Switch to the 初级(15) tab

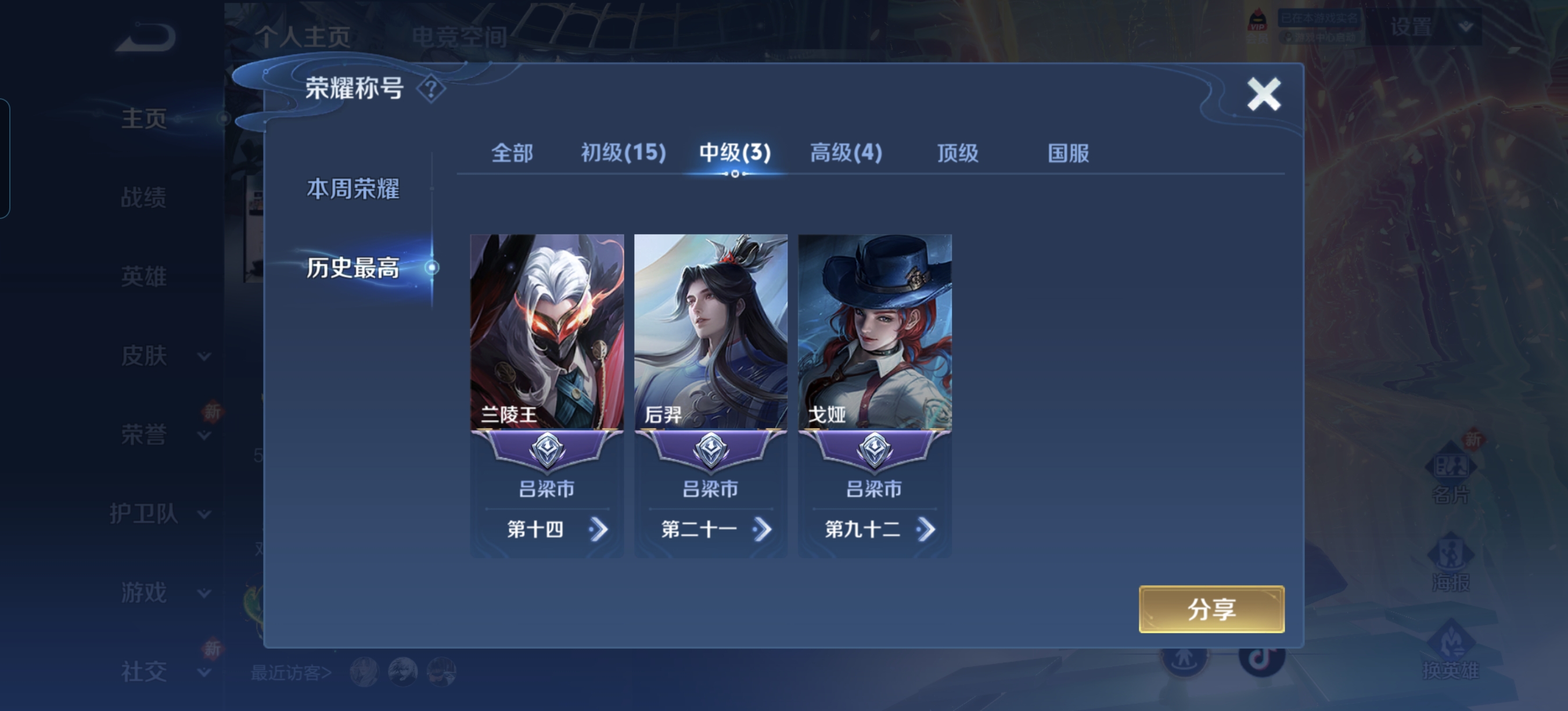[623, 153]
